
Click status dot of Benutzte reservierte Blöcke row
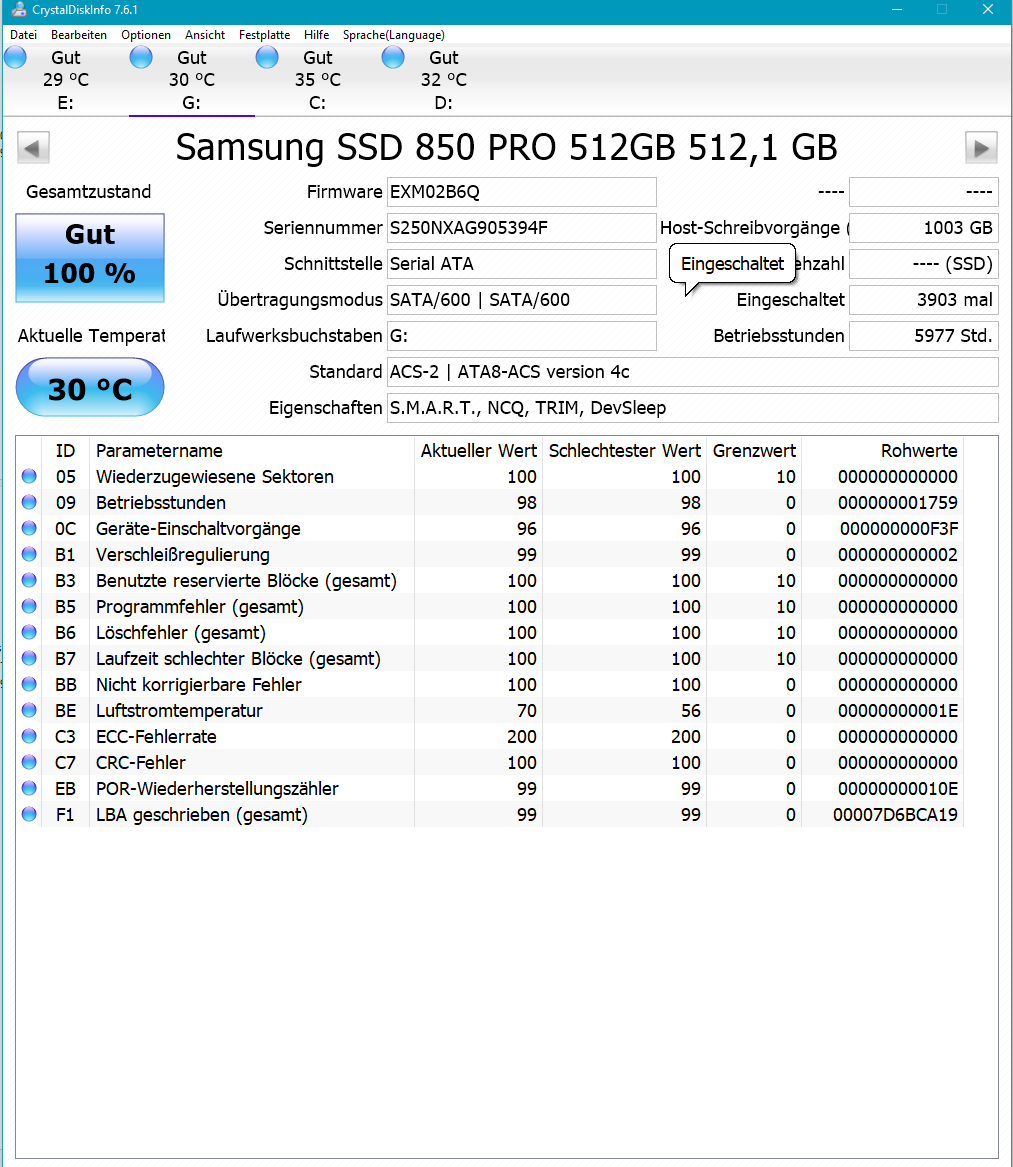pyautogui.click(x=29, y=581)
